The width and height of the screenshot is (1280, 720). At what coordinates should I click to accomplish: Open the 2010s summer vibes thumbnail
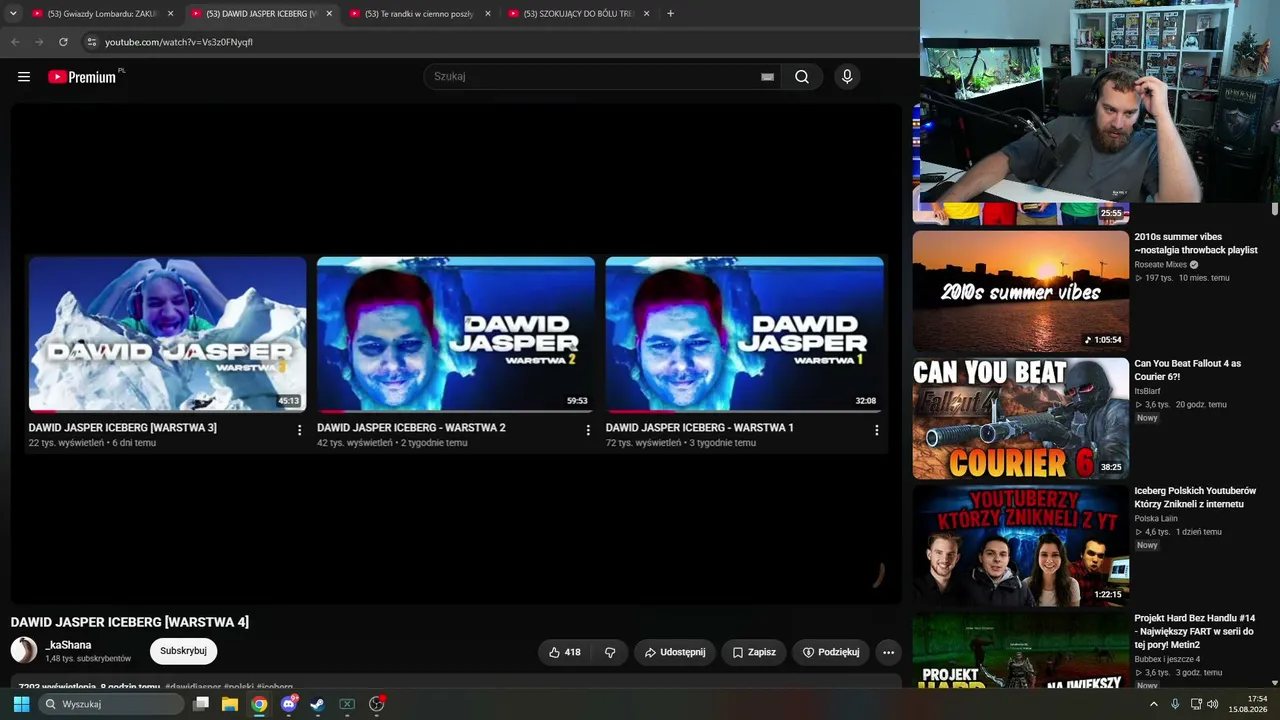point(1021,291)
